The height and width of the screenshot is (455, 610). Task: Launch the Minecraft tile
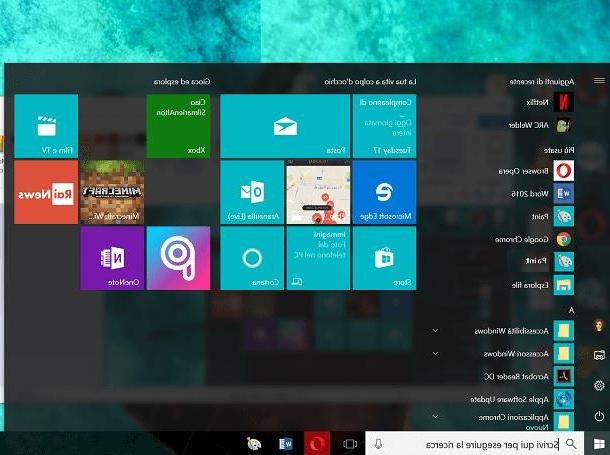(112, 192)
